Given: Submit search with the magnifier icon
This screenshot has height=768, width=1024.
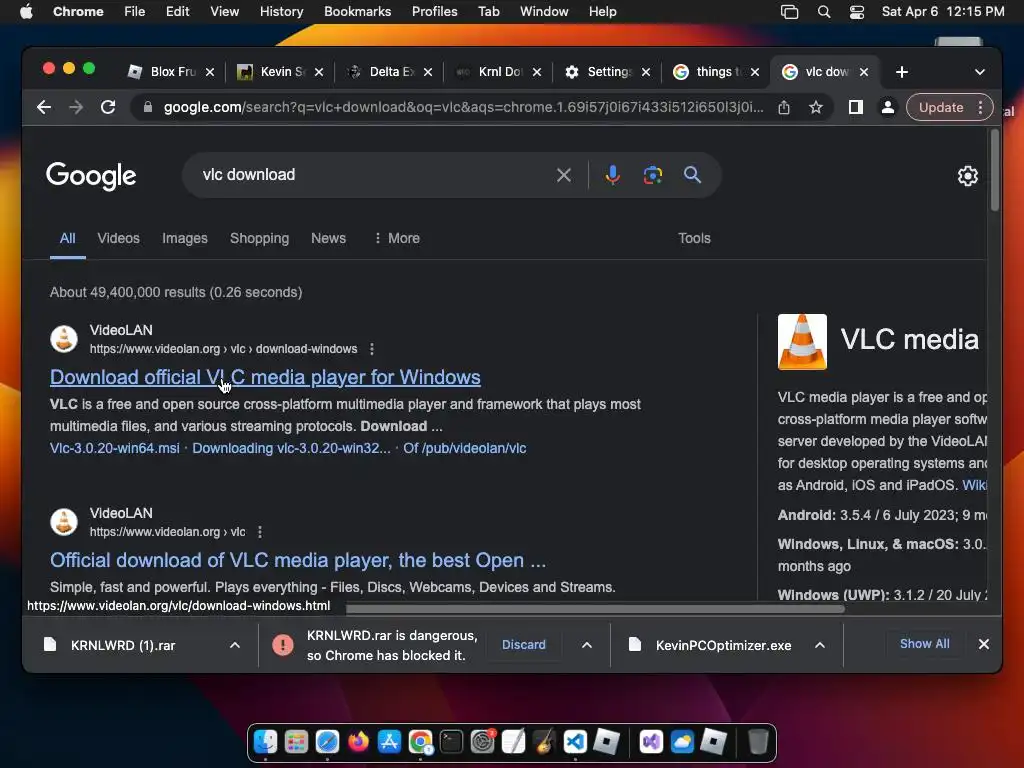Looking at the screenshot, I should [x=692, y=175].
